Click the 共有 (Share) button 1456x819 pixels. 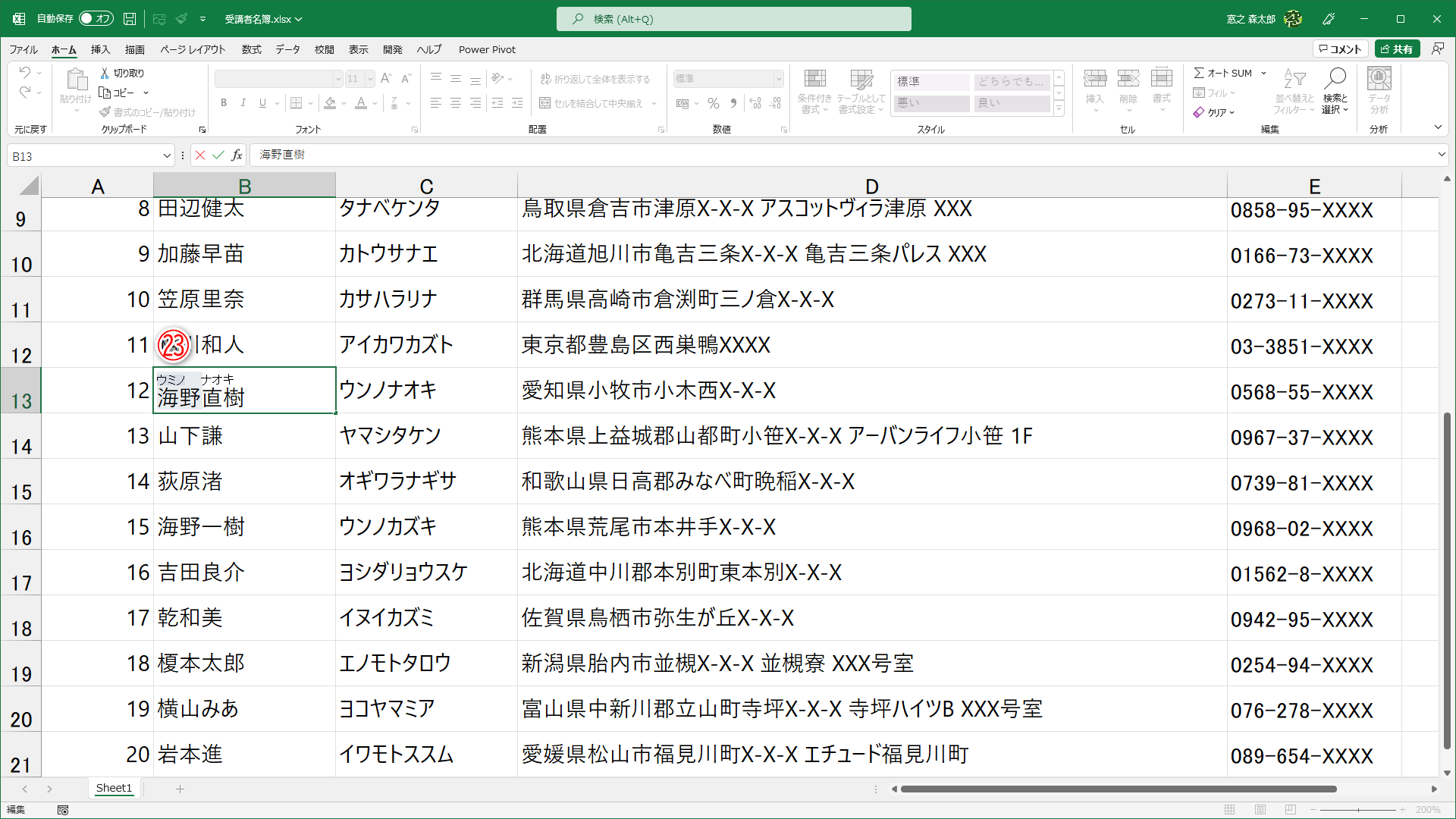[1399, 48]
